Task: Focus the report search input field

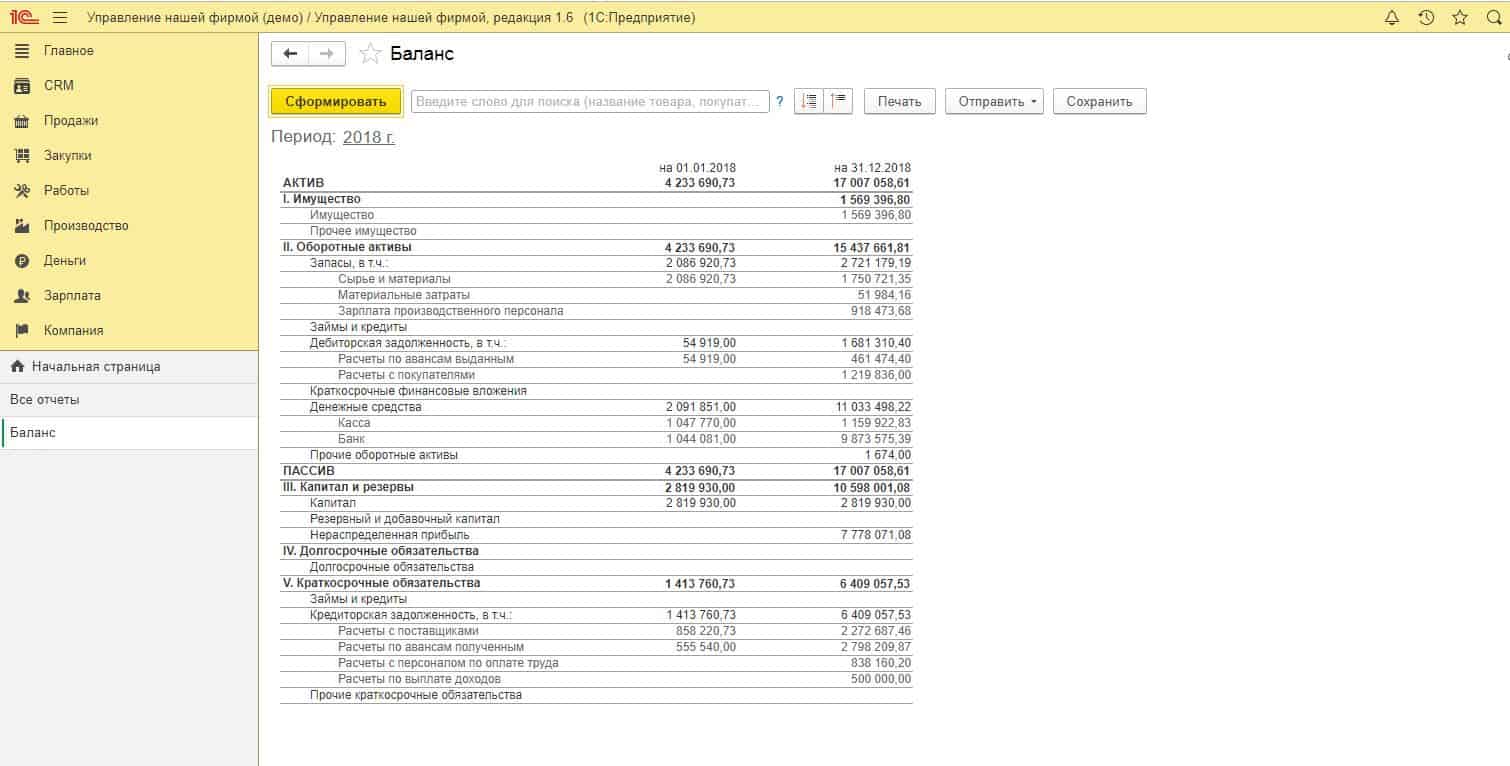Action: (590, 101)
